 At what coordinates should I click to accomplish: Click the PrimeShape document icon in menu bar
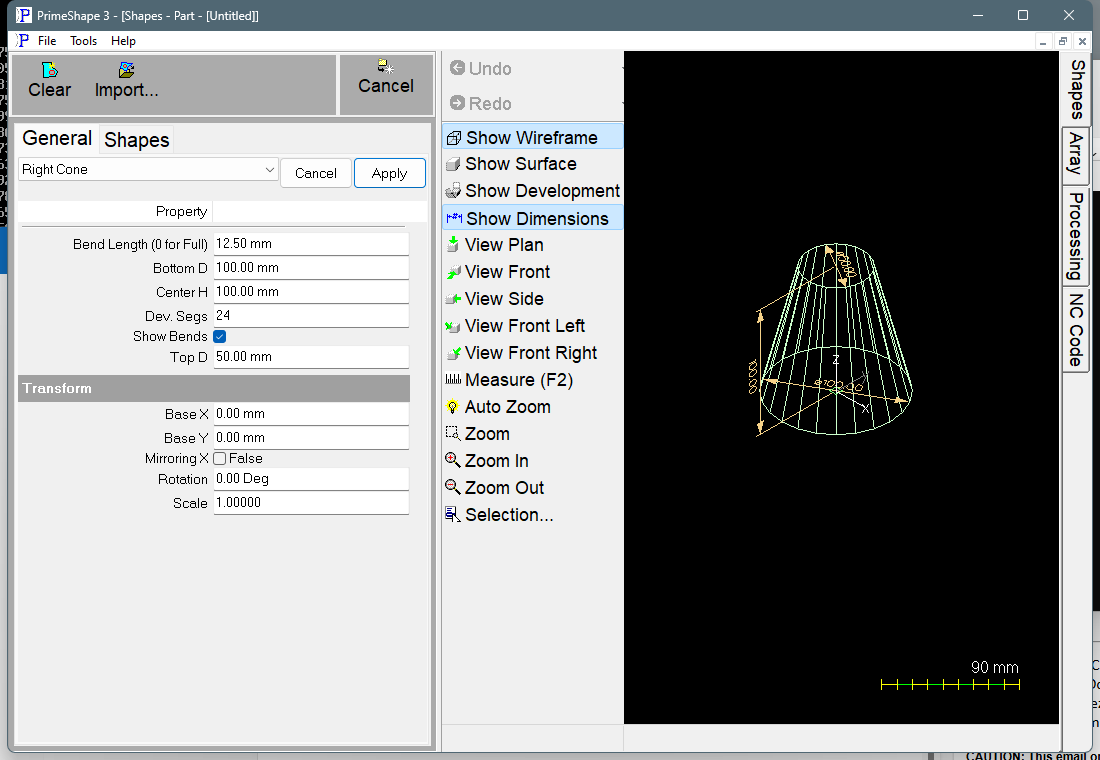click(23, 41)
